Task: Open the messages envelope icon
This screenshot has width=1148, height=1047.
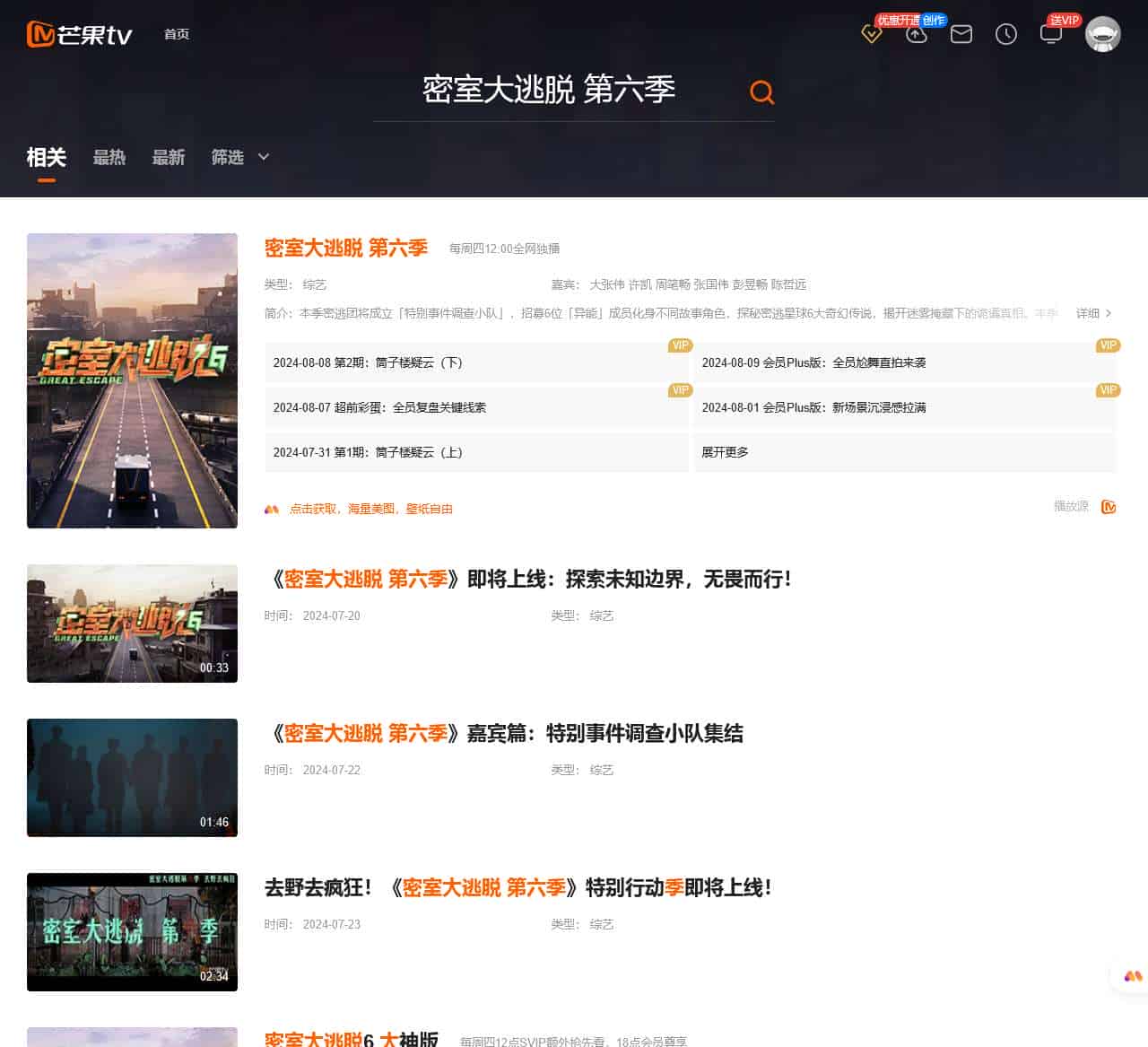Action: point(961,35)
